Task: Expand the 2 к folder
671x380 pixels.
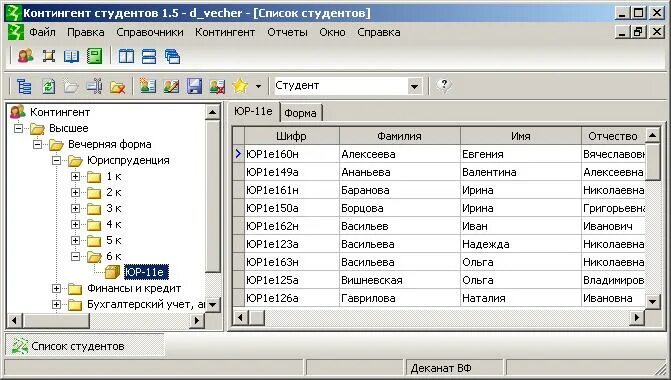Action: pyautogui.click(x=75, y=193)
